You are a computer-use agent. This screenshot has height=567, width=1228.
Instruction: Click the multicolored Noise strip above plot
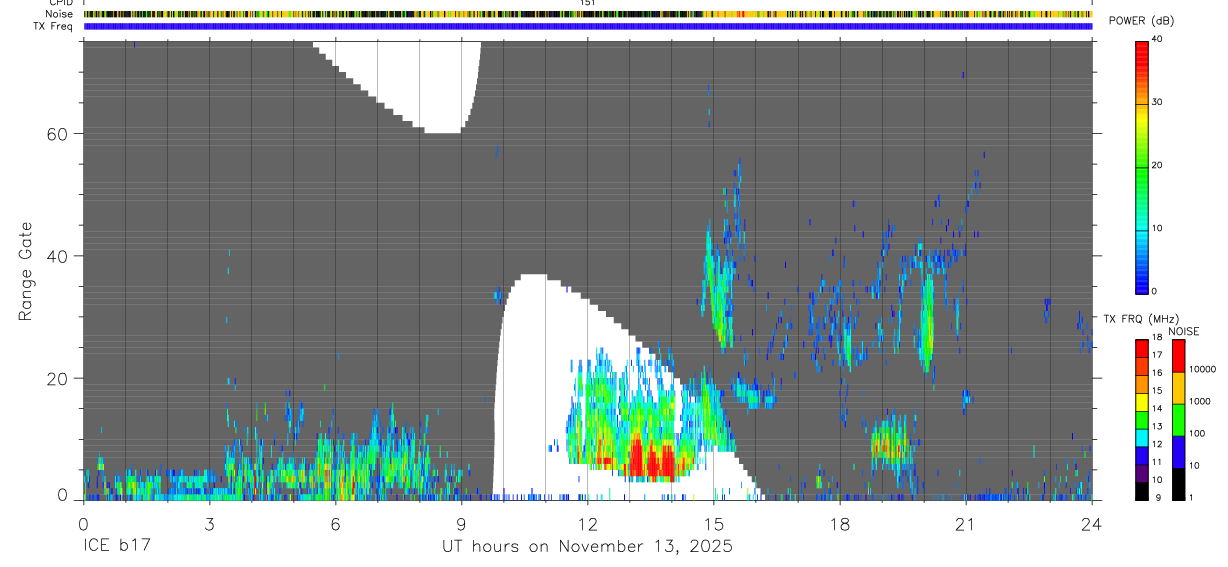click(x=587, y=14)
